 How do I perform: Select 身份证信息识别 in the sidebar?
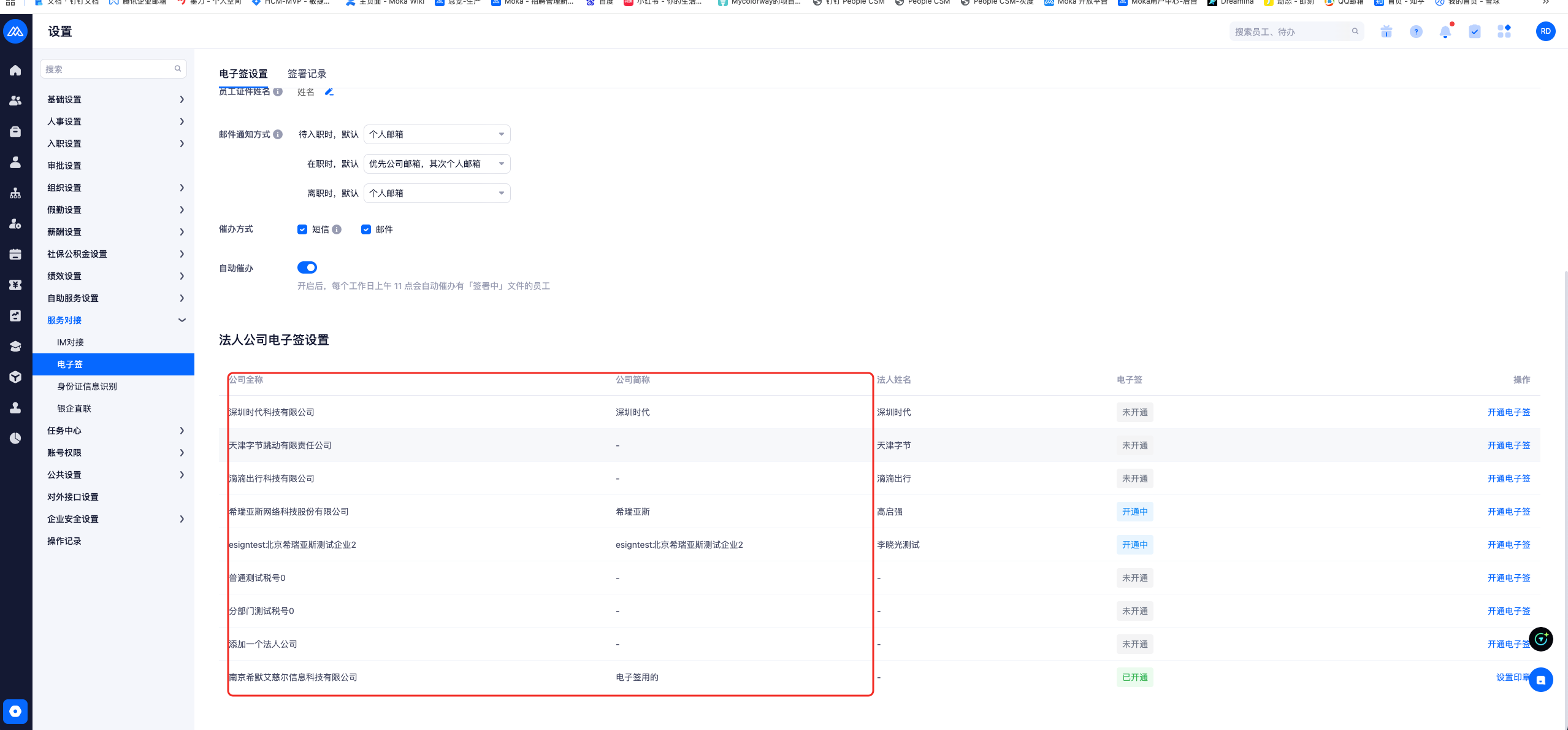coord(87,386)
